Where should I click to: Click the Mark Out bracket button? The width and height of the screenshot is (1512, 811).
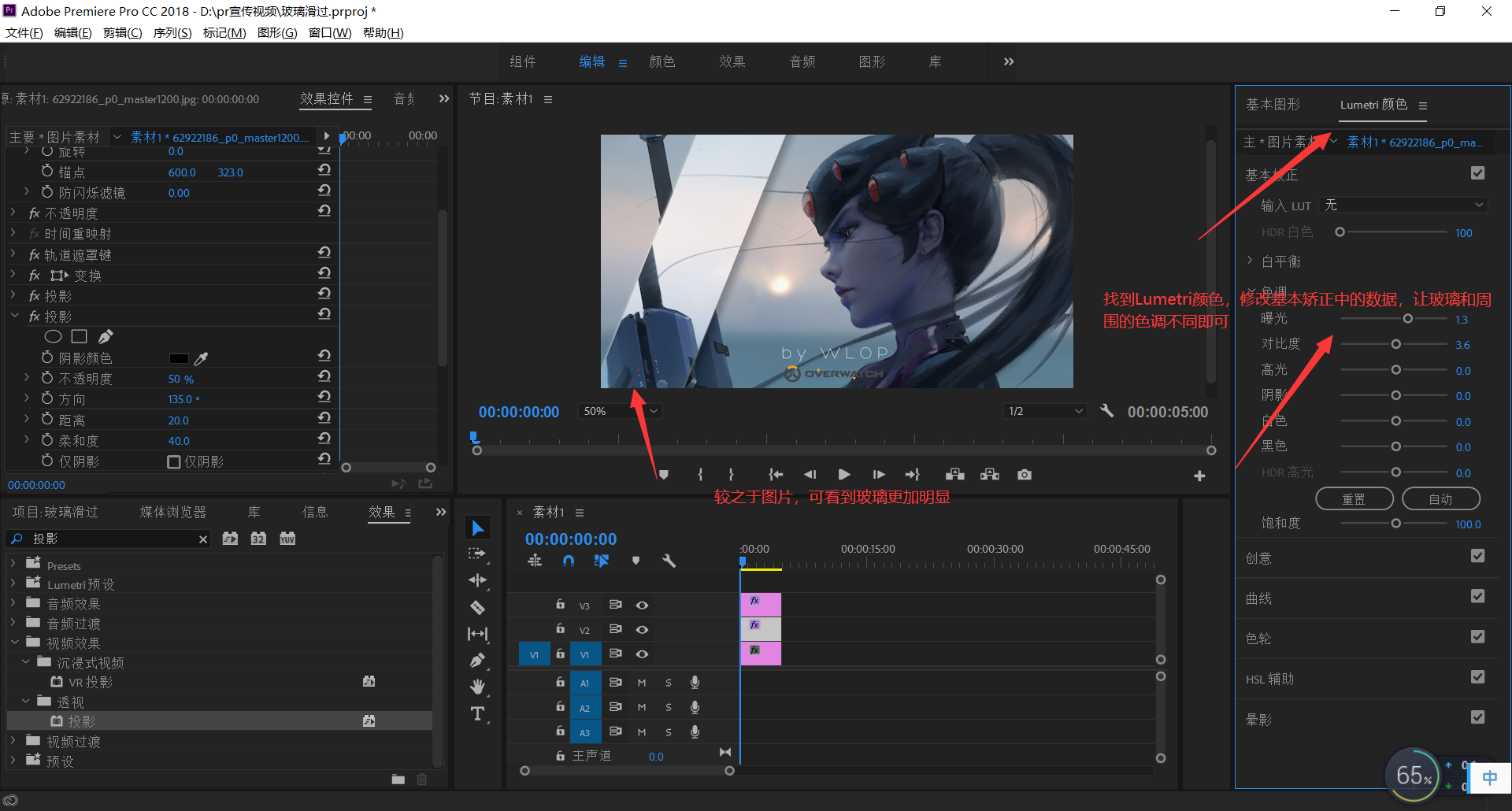click(x=732, y=475)
